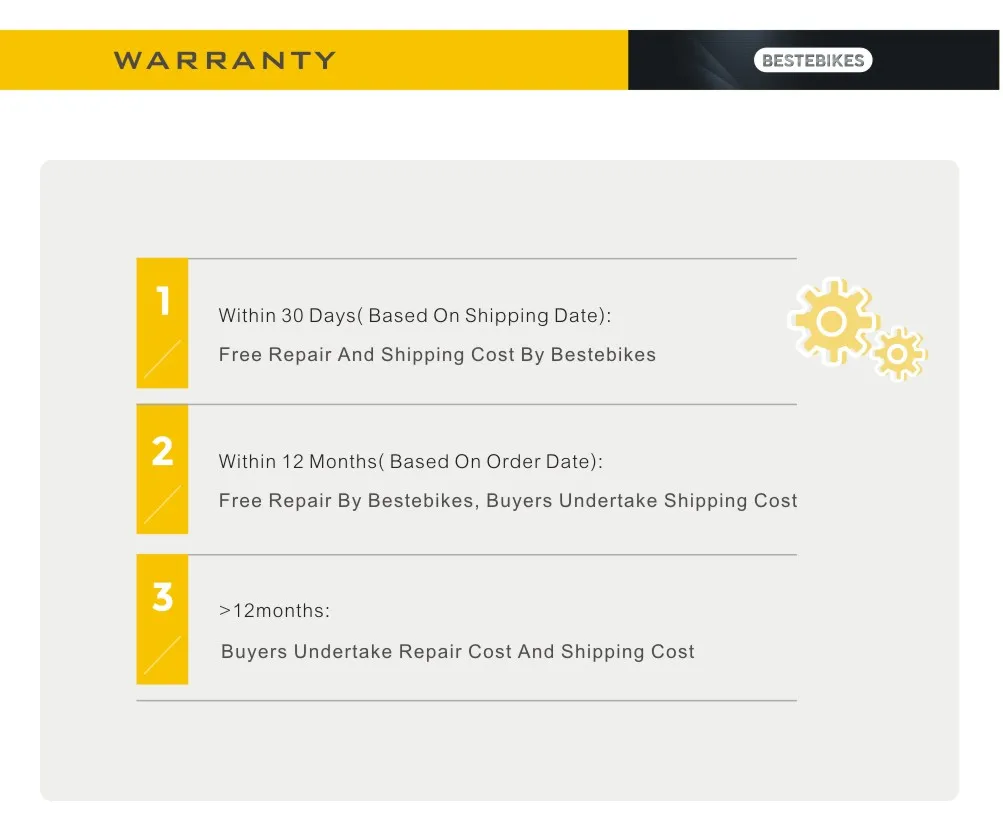This screenshot has width=1003, height=831.
Task: Click the diagonal slash under number 1
Action: (162, 359)
